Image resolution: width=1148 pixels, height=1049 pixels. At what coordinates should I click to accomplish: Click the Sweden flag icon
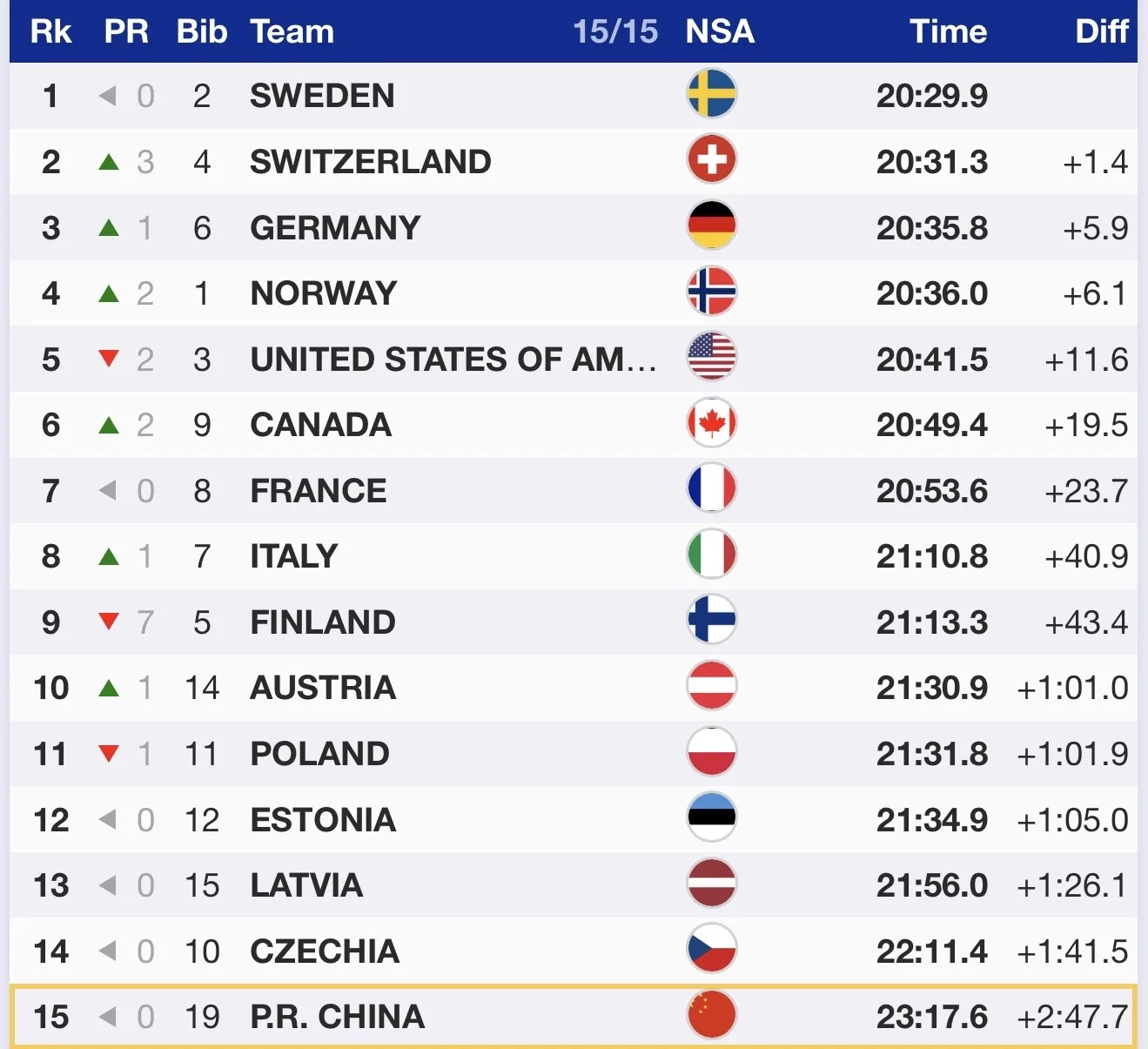711,94
